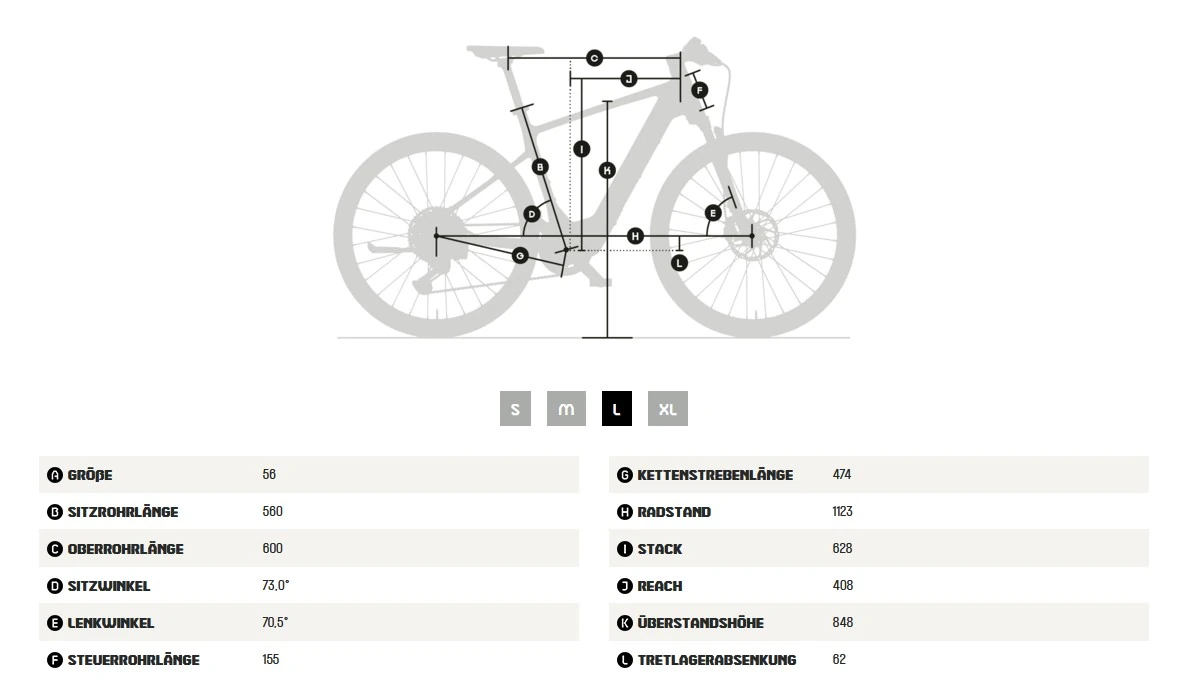
Task: Switch to frame size XL
Action: pyautogui.click(x=668, y=408)
